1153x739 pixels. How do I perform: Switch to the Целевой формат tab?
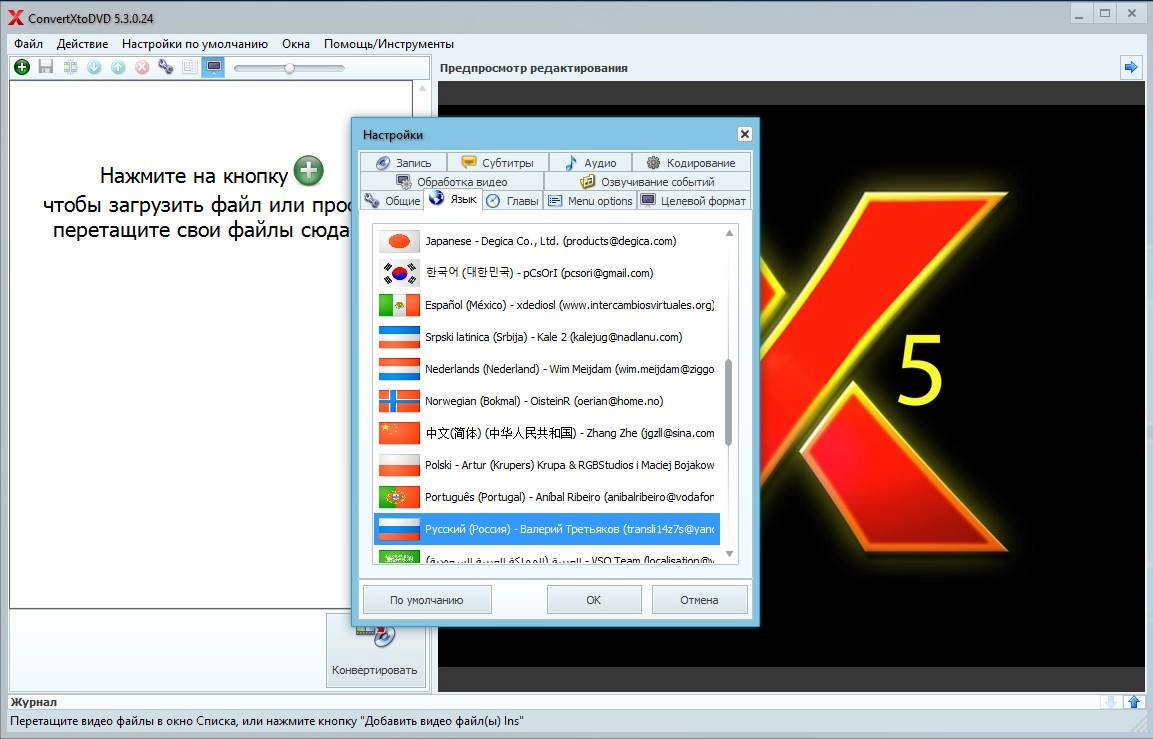coord(693,201)
